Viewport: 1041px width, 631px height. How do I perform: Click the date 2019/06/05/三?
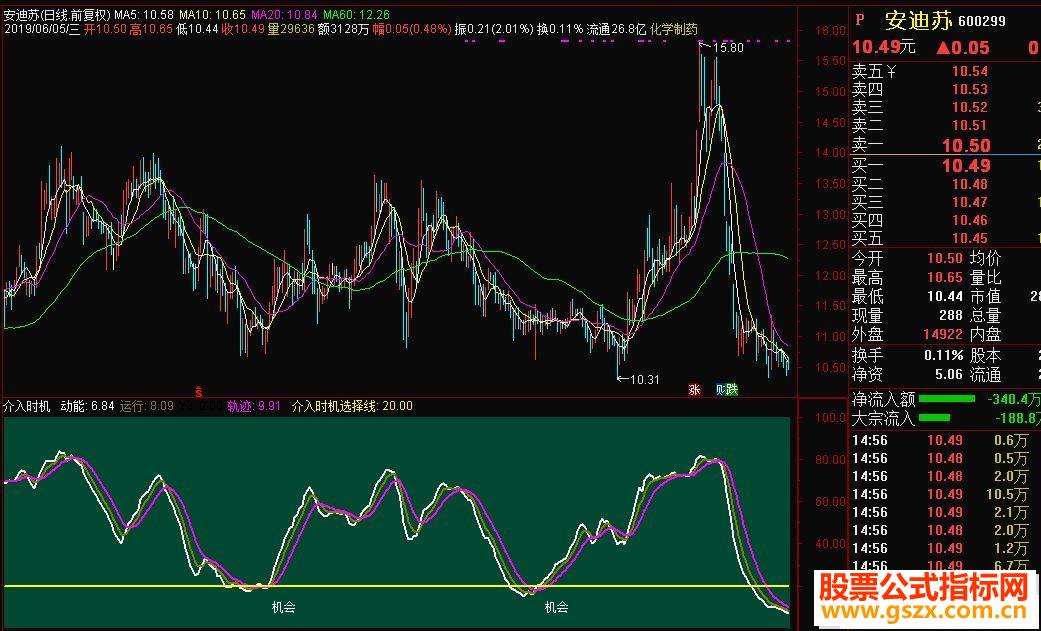(x=42, y=29)
